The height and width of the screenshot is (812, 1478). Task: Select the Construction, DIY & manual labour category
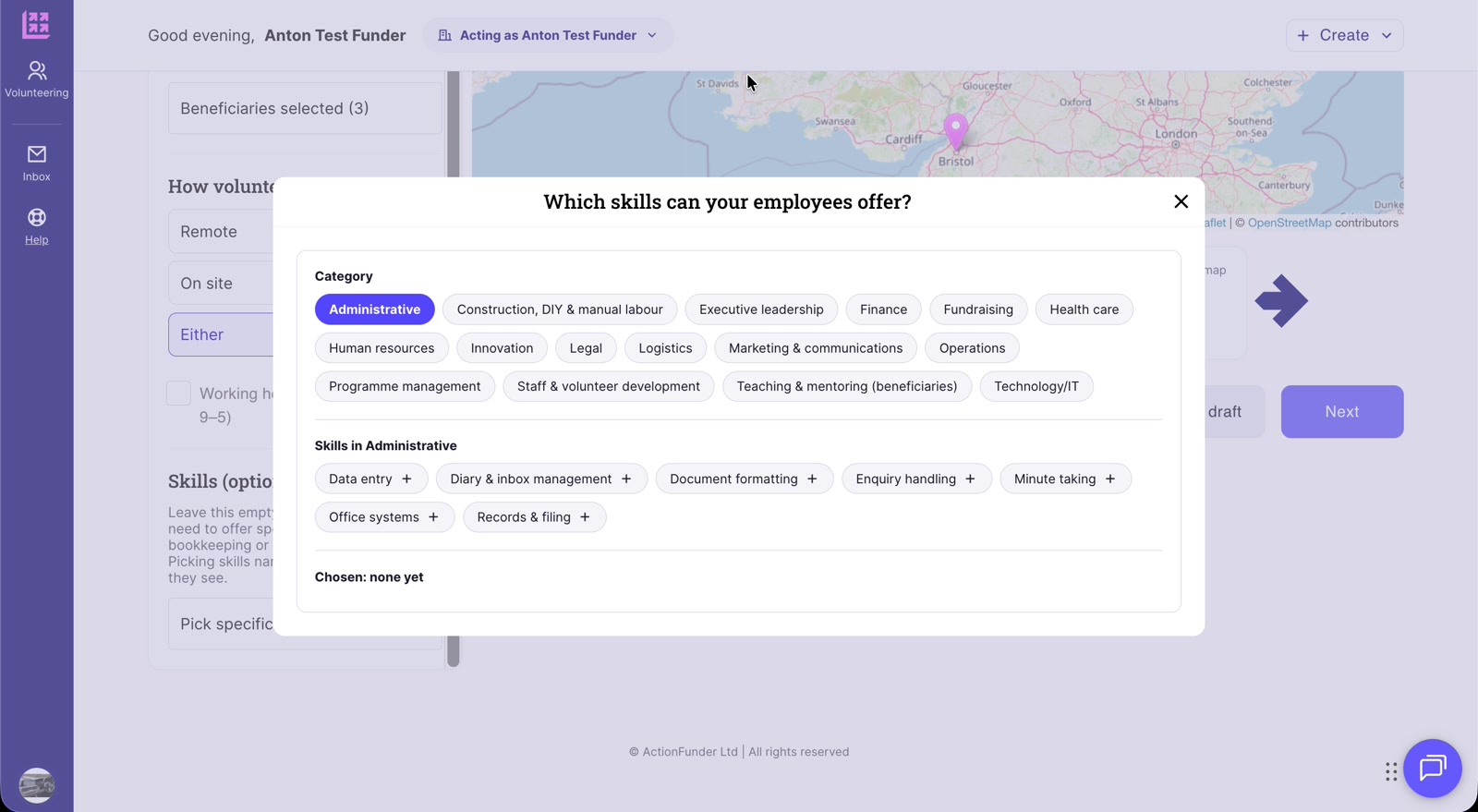[x=560, y=309]
